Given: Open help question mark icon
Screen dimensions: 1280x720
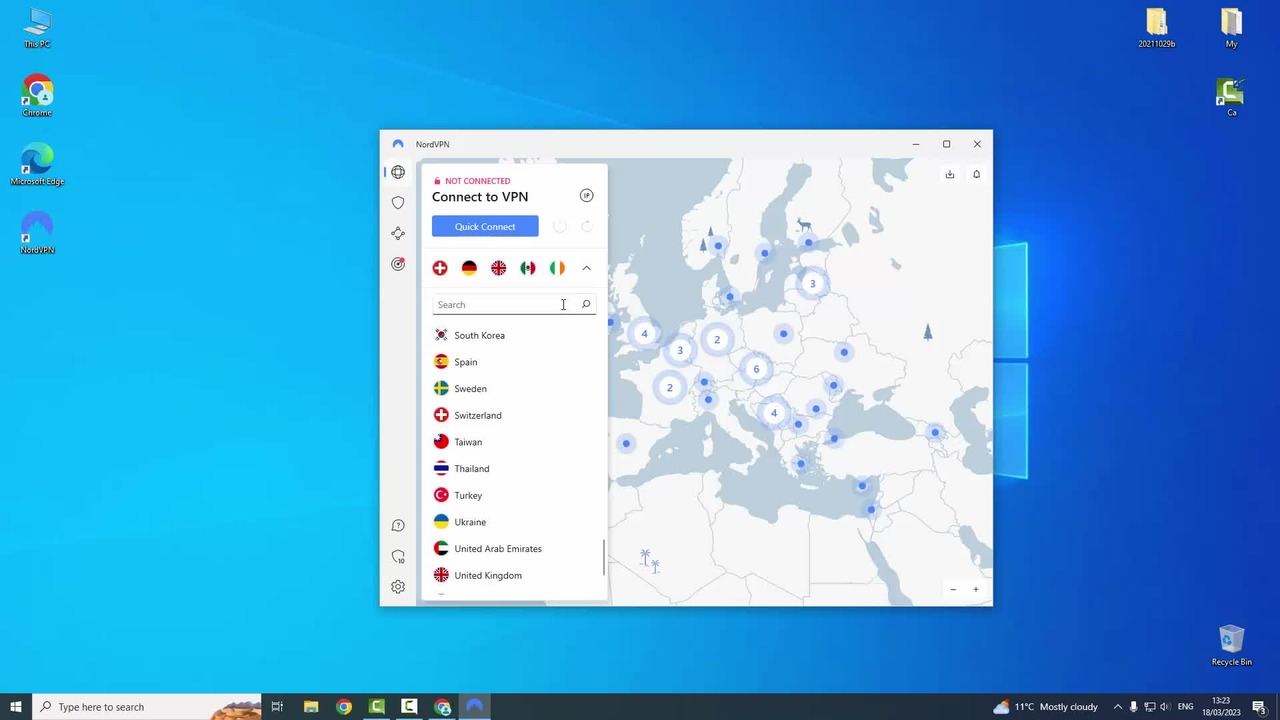Looking at the screenshot, I should tap(398, 526).
